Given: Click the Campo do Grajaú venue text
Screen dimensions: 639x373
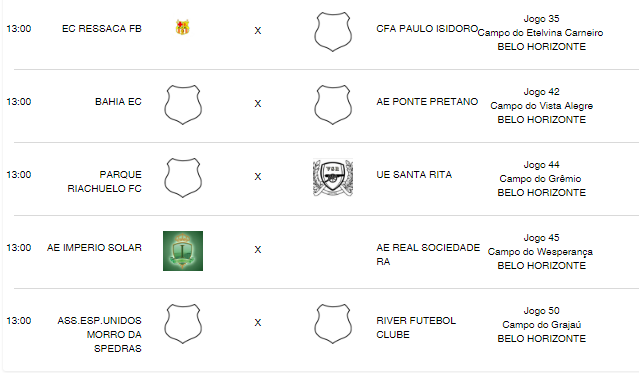Looking at the screenshot, I should [x=541, y=324].
